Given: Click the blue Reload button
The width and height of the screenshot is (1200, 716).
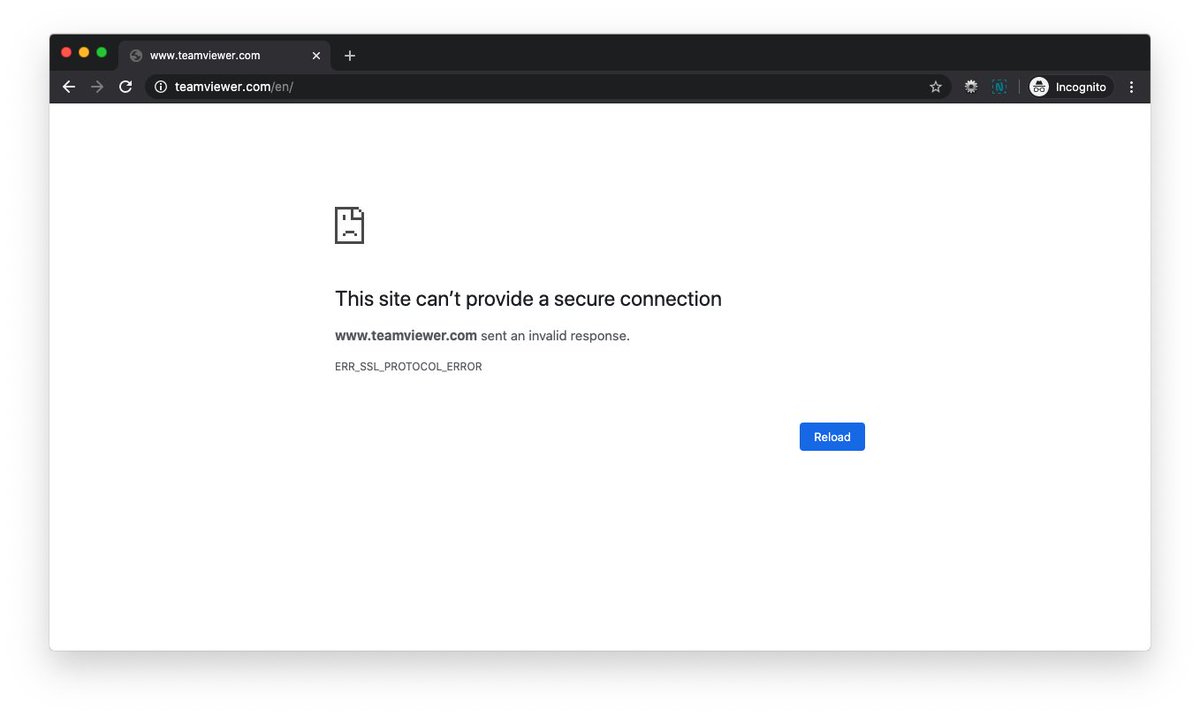Looking at the screenshot, I should coord(832,437).
